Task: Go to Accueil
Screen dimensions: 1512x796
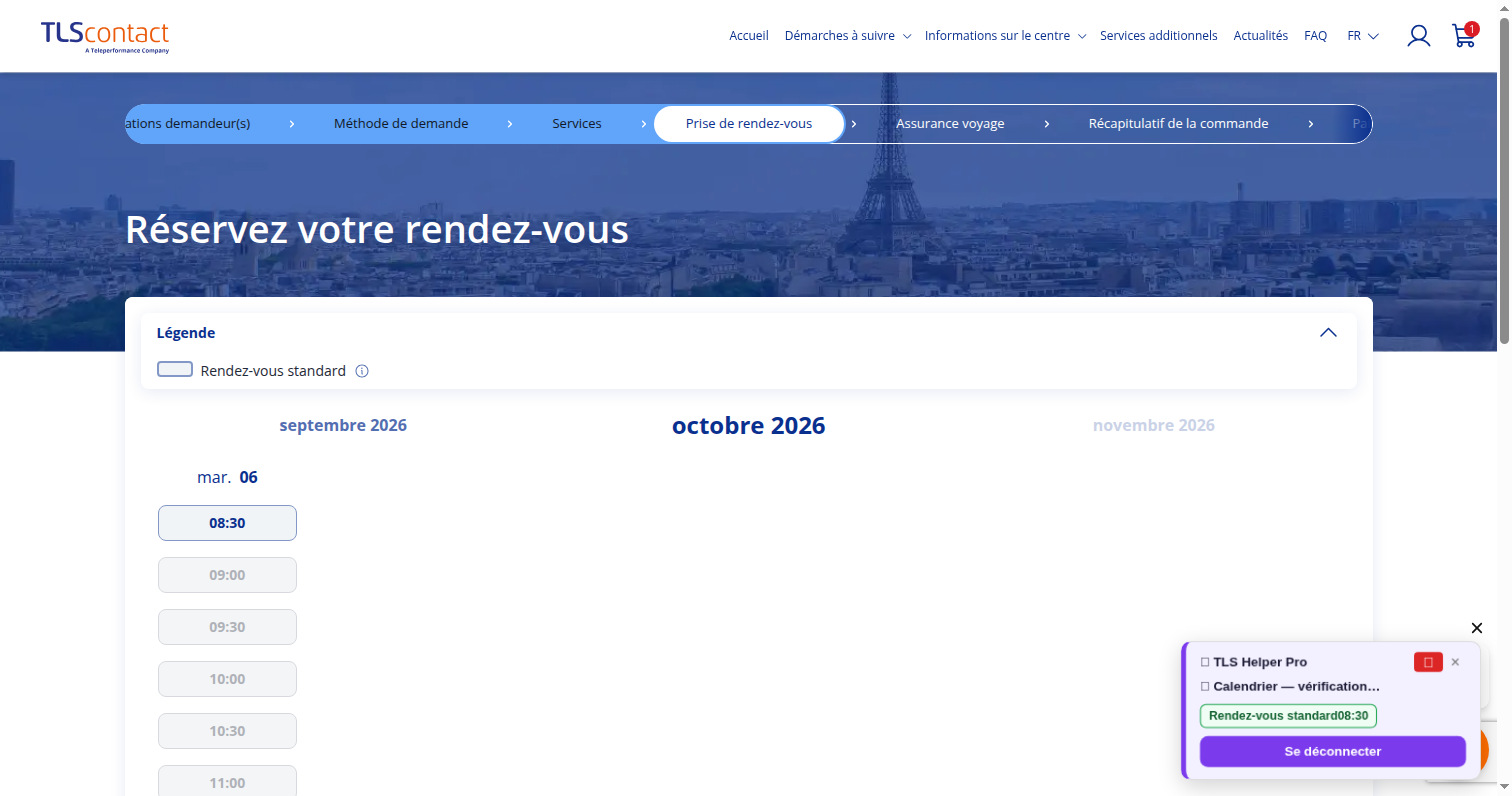Action: [749, 36]
